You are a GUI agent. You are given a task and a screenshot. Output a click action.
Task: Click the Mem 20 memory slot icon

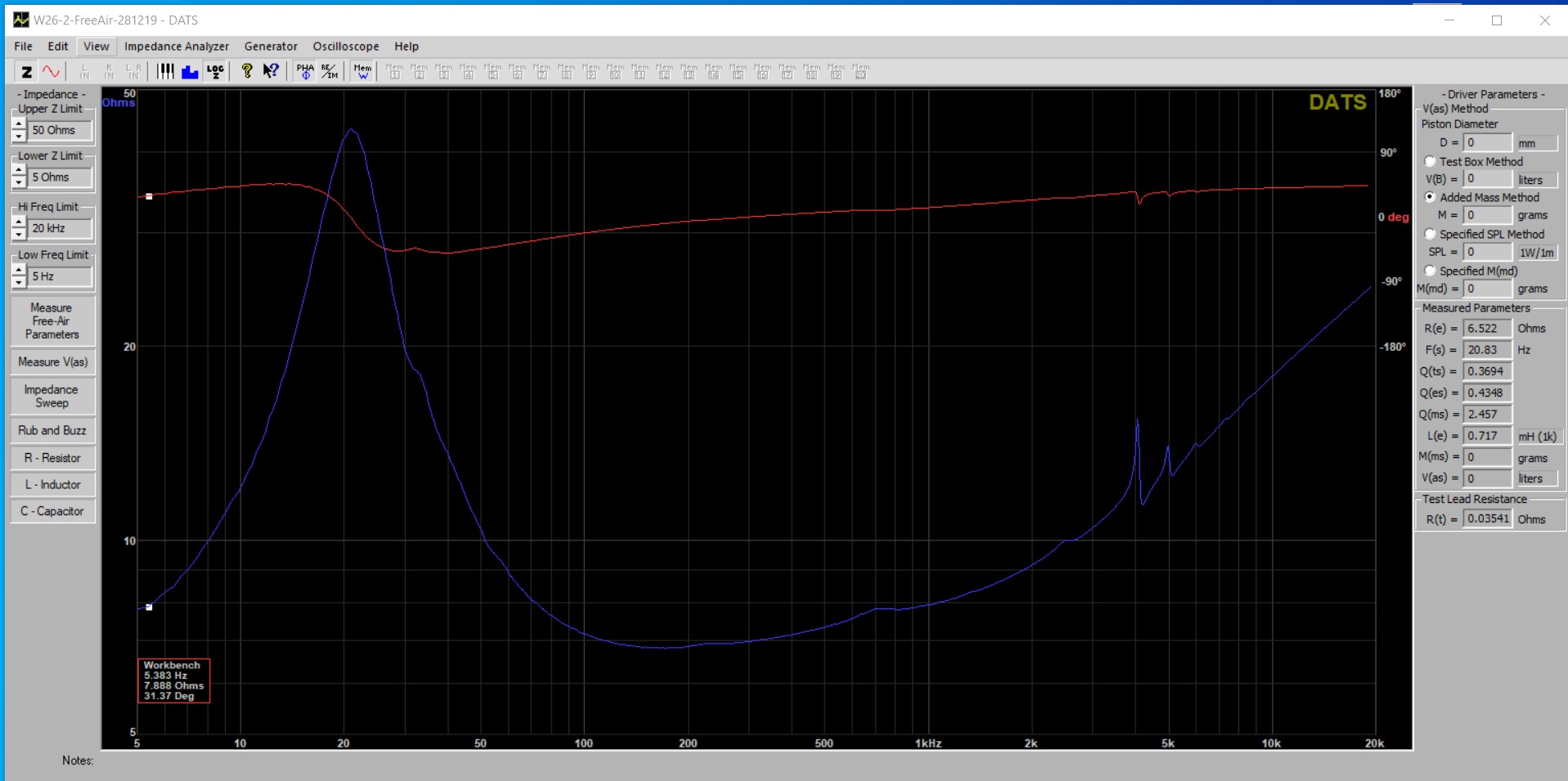click(x=860, y=72)
